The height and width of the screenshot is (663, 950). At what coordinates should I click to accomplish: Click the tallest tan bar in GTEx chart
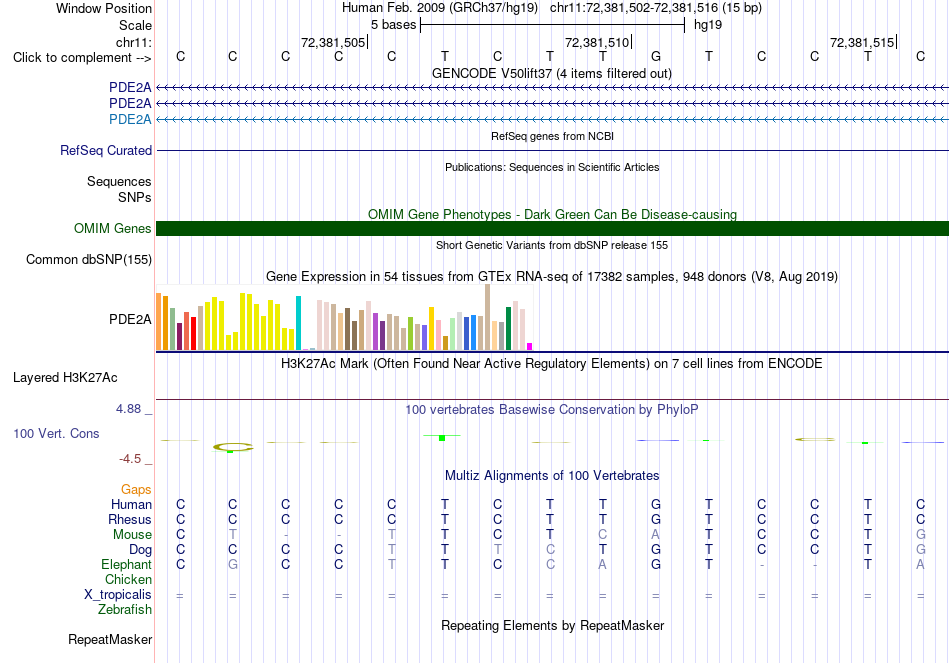click(x=488, y=317)
